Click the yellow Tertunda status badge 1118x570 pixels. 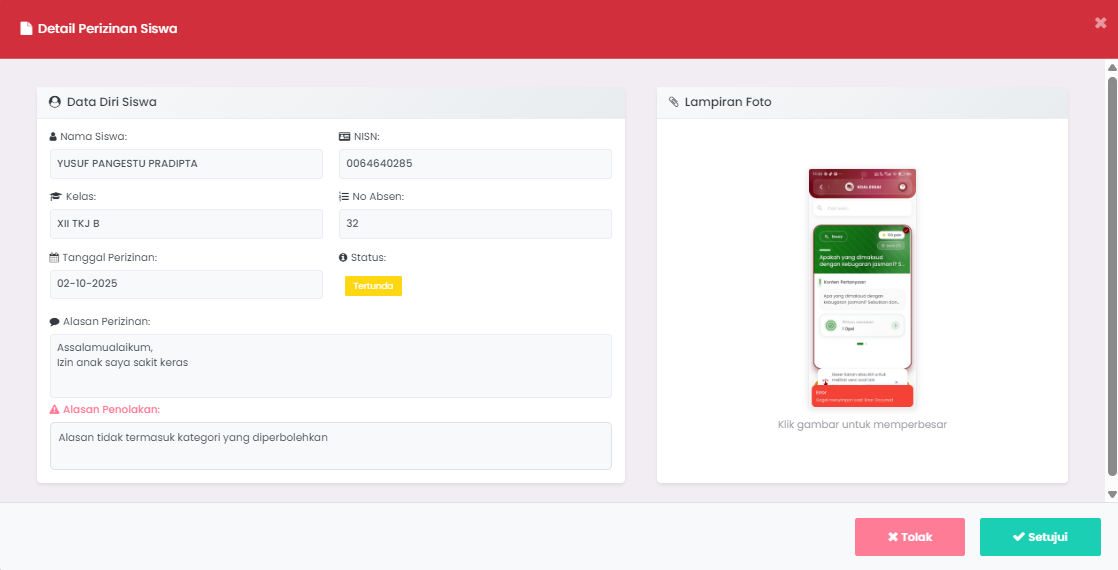click(x=373, y=286)
